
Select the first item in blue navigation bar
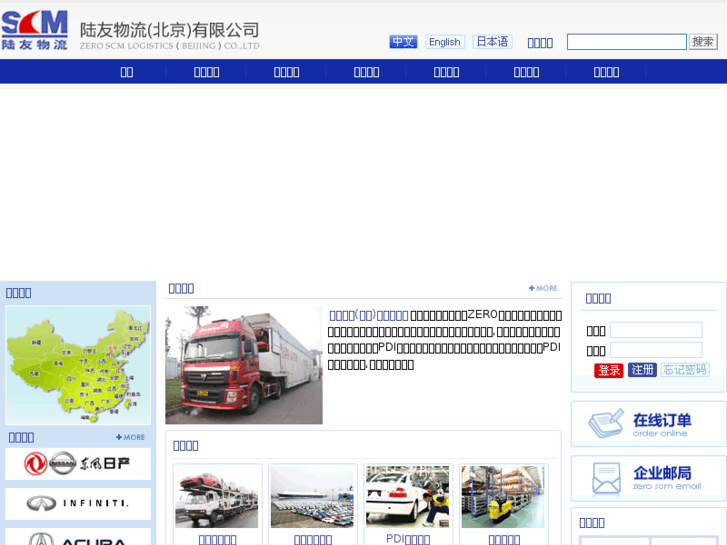click(126, 72)
